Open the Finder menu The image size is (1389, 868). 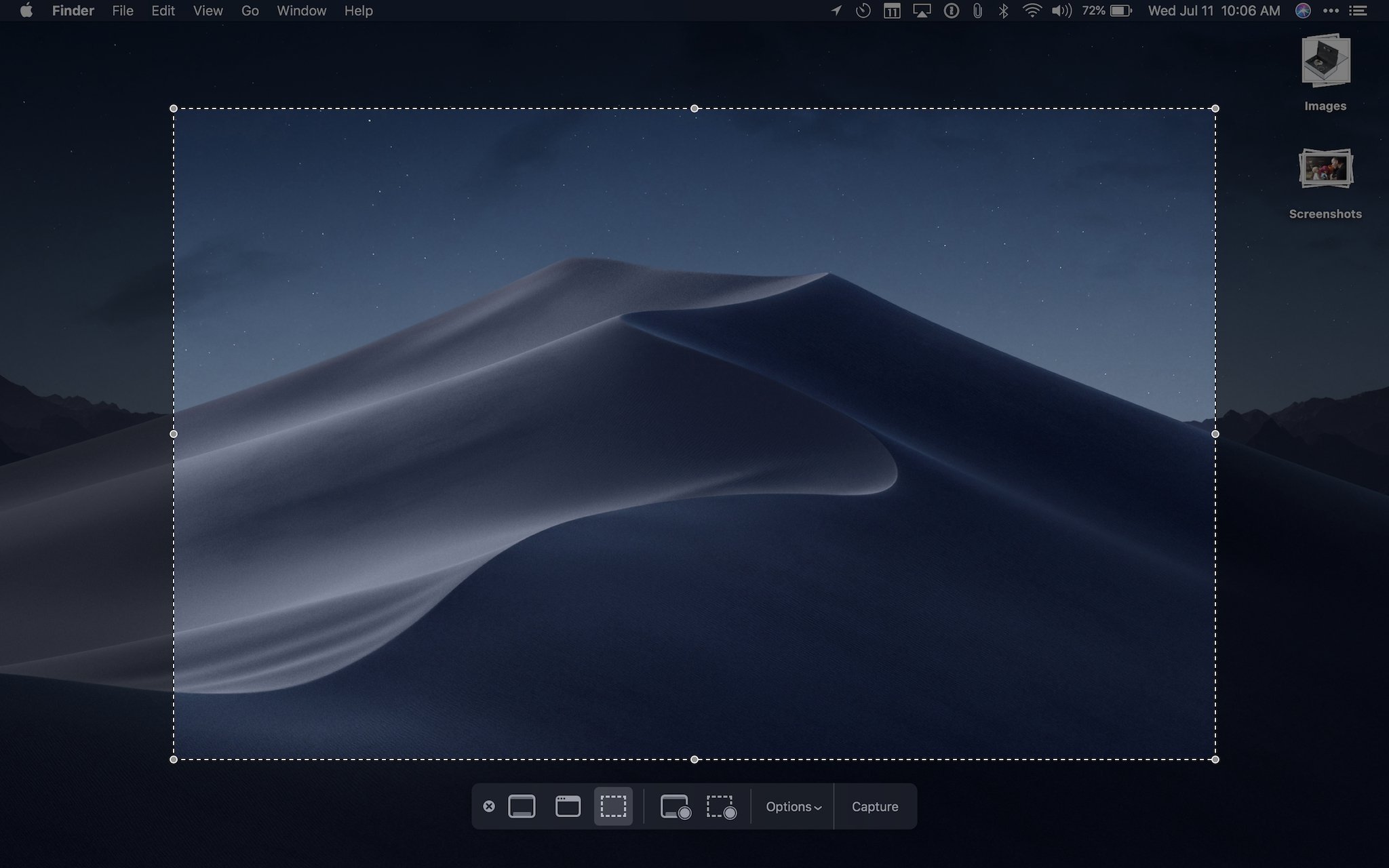73,11
